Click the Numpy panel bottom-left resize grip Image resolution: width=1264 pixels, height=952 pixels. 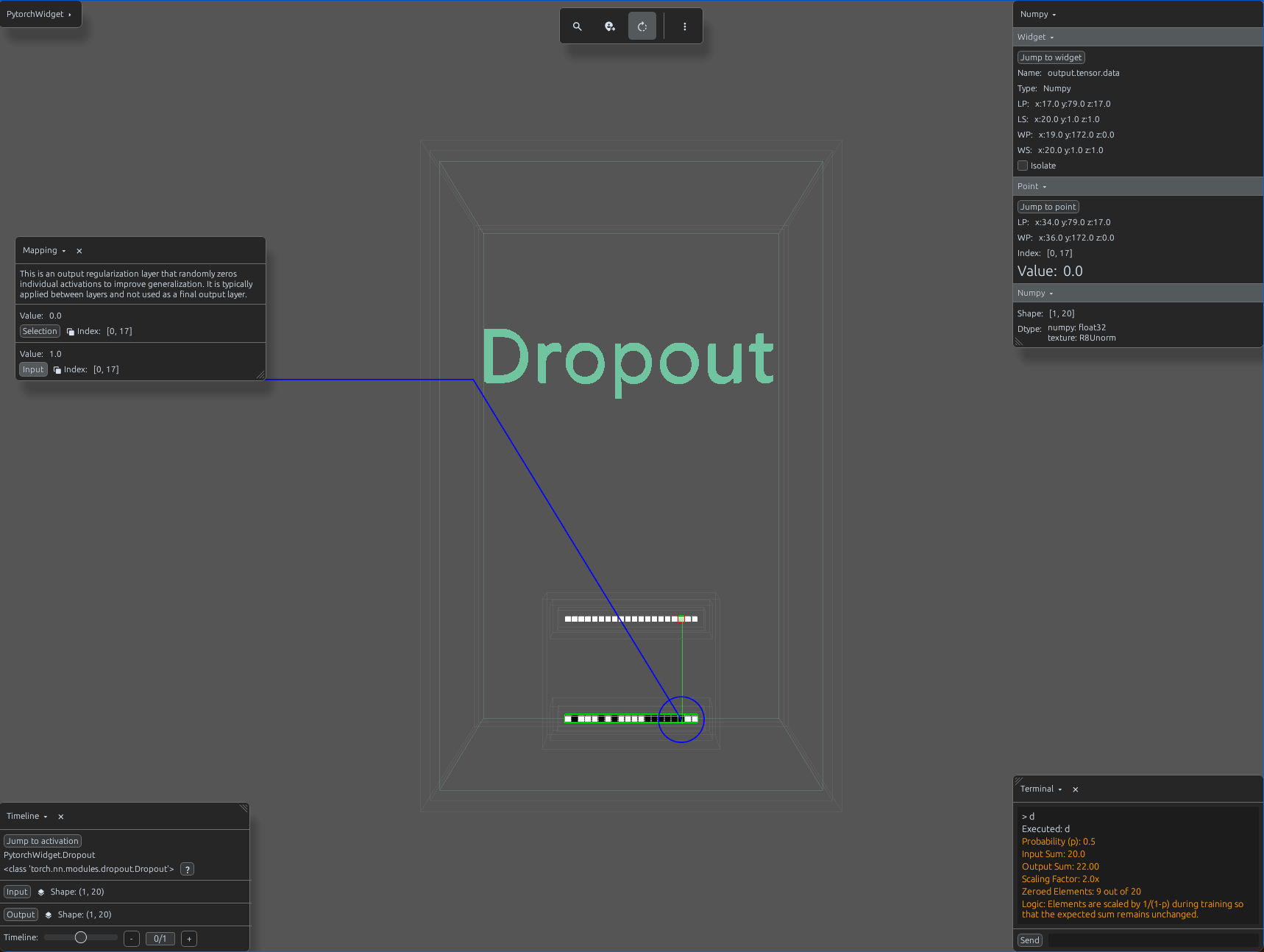(x=1018, y=341)
